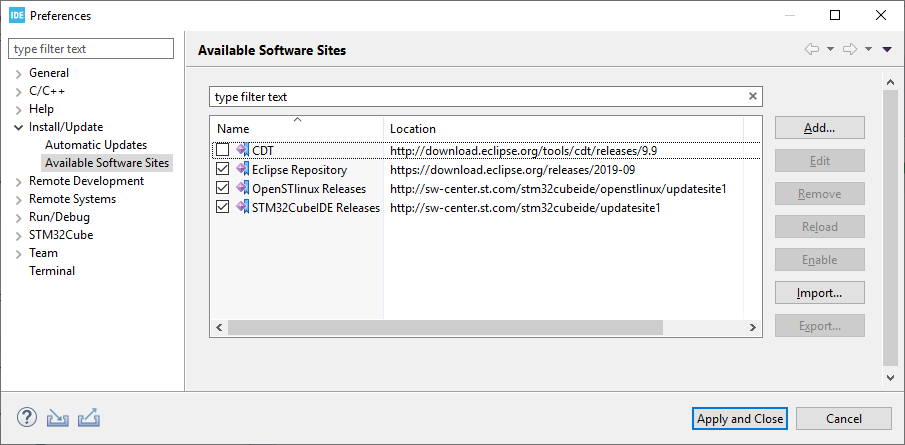Expand the Help preferences node

(x=19, y=109)
